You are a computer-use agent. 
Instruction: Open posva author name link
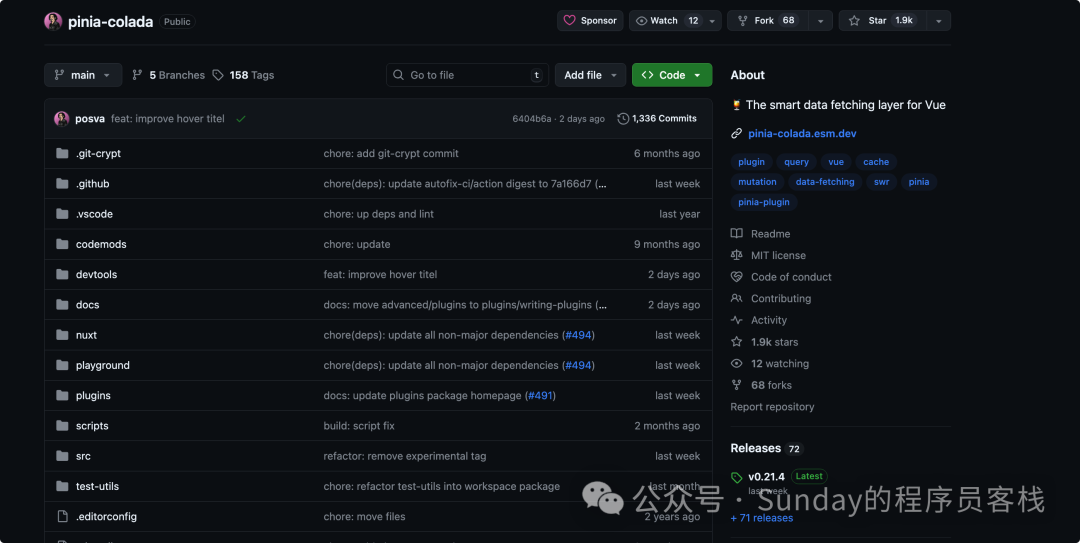tap(90, 119)
